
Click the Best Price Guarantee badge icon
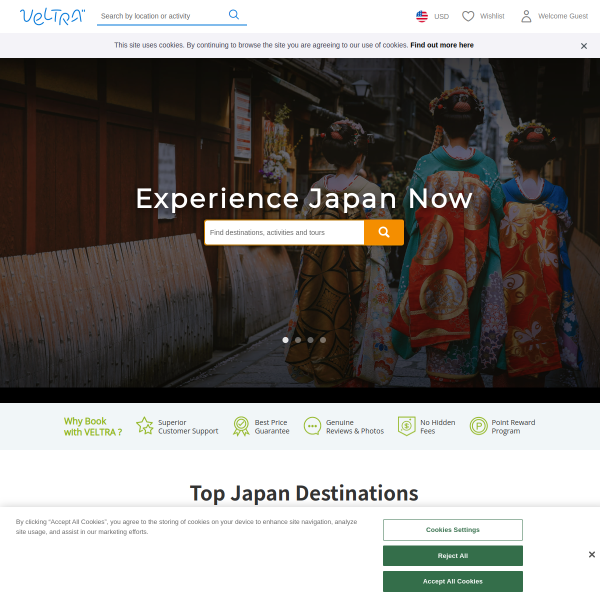click(x=241, y=426)
